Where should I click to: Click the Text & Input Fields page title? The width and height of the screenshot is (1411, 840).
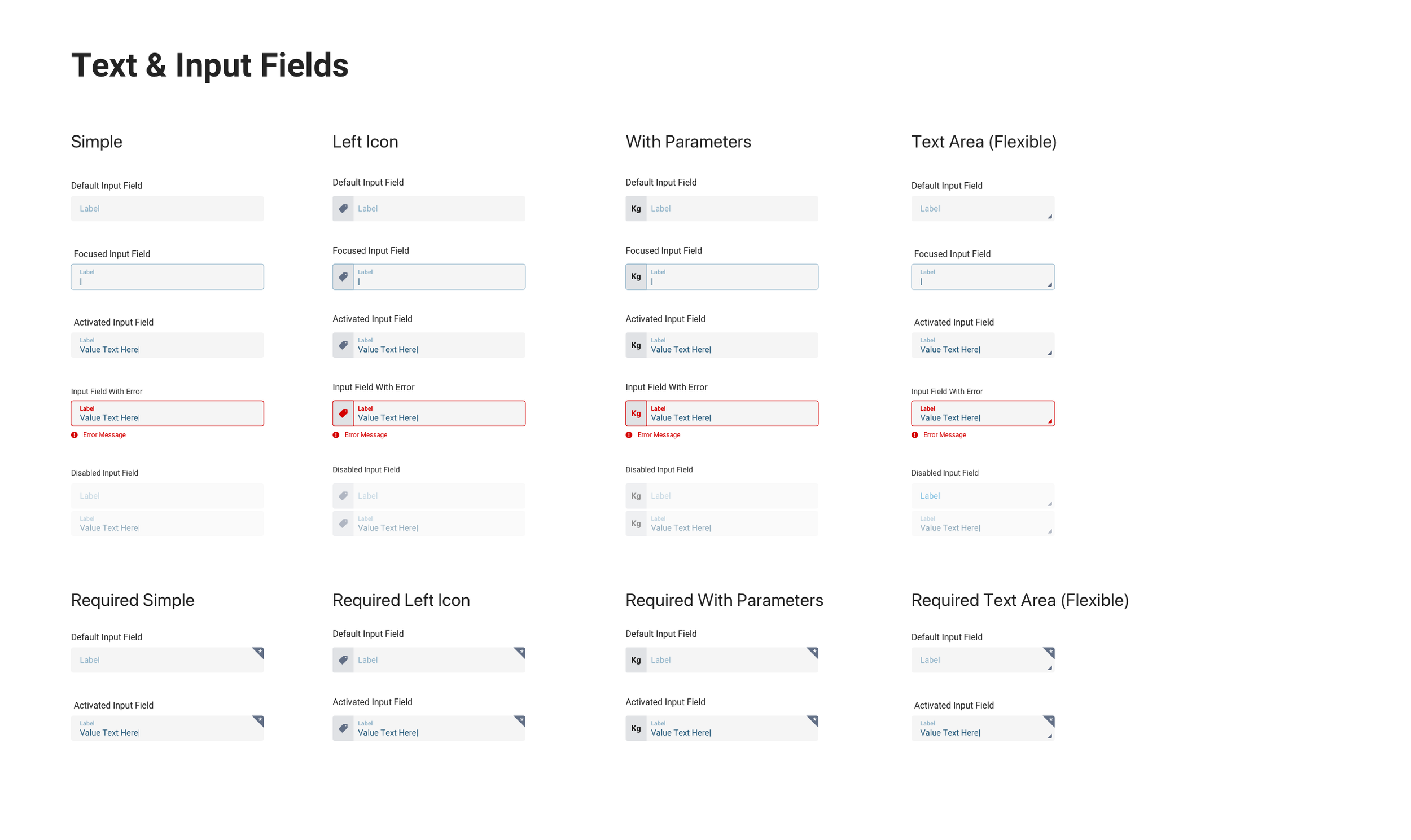click(209, 64)
